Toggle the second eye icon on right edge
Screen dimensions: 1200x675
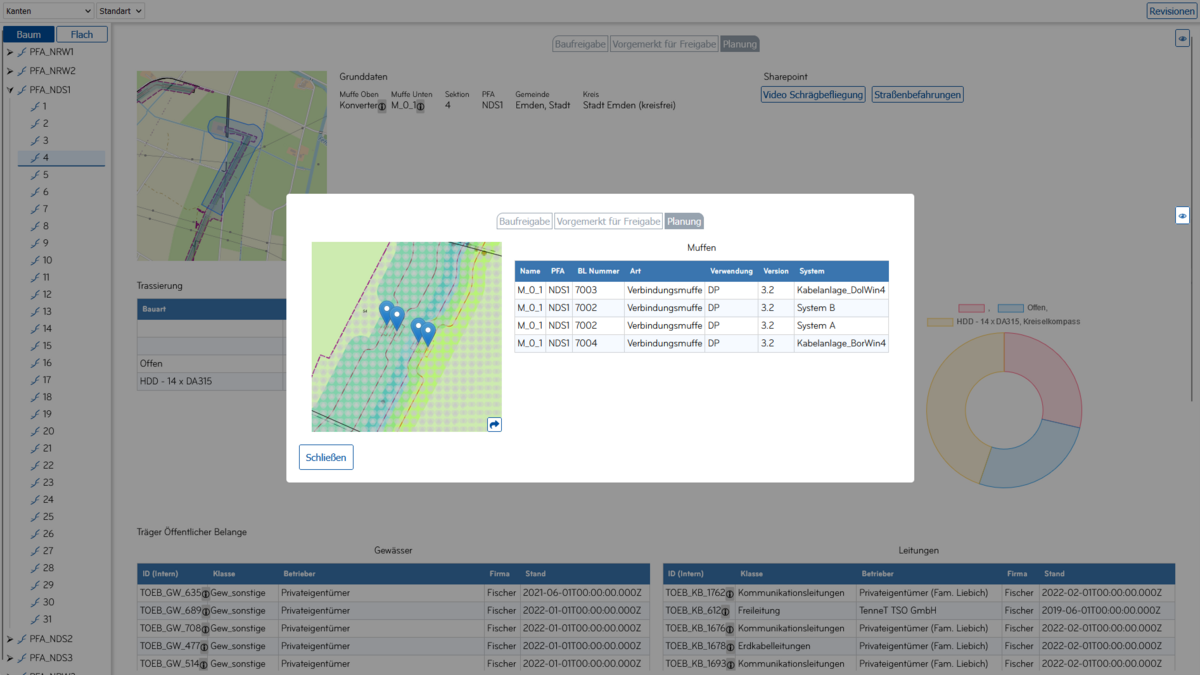point(1182,216)
